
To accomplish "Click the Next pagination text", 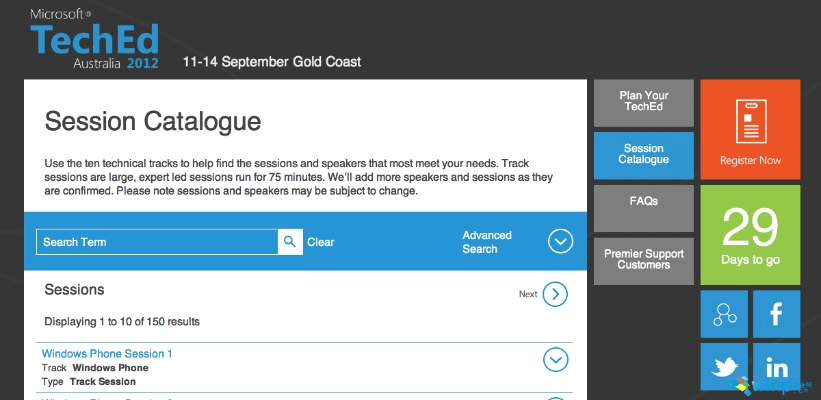I will point(528,294).
